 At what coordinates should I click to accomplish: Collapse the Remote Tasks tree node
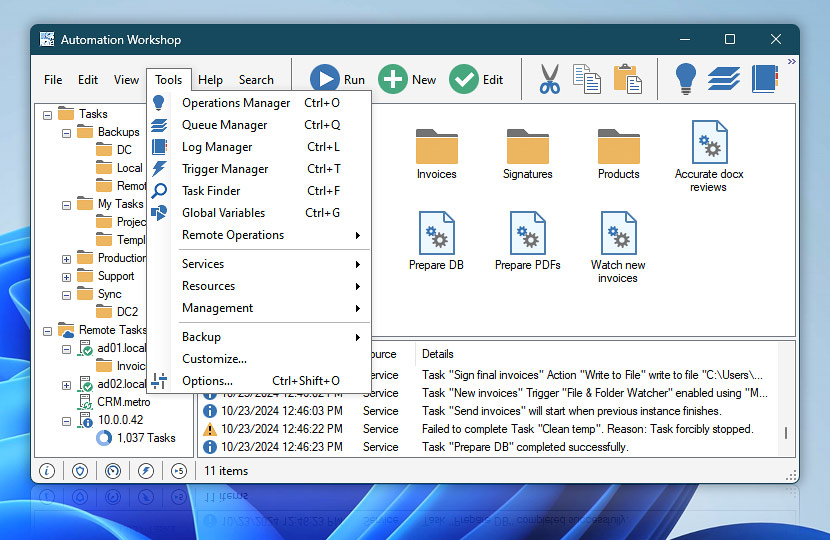pyautogui.click(x=48, y=331)
